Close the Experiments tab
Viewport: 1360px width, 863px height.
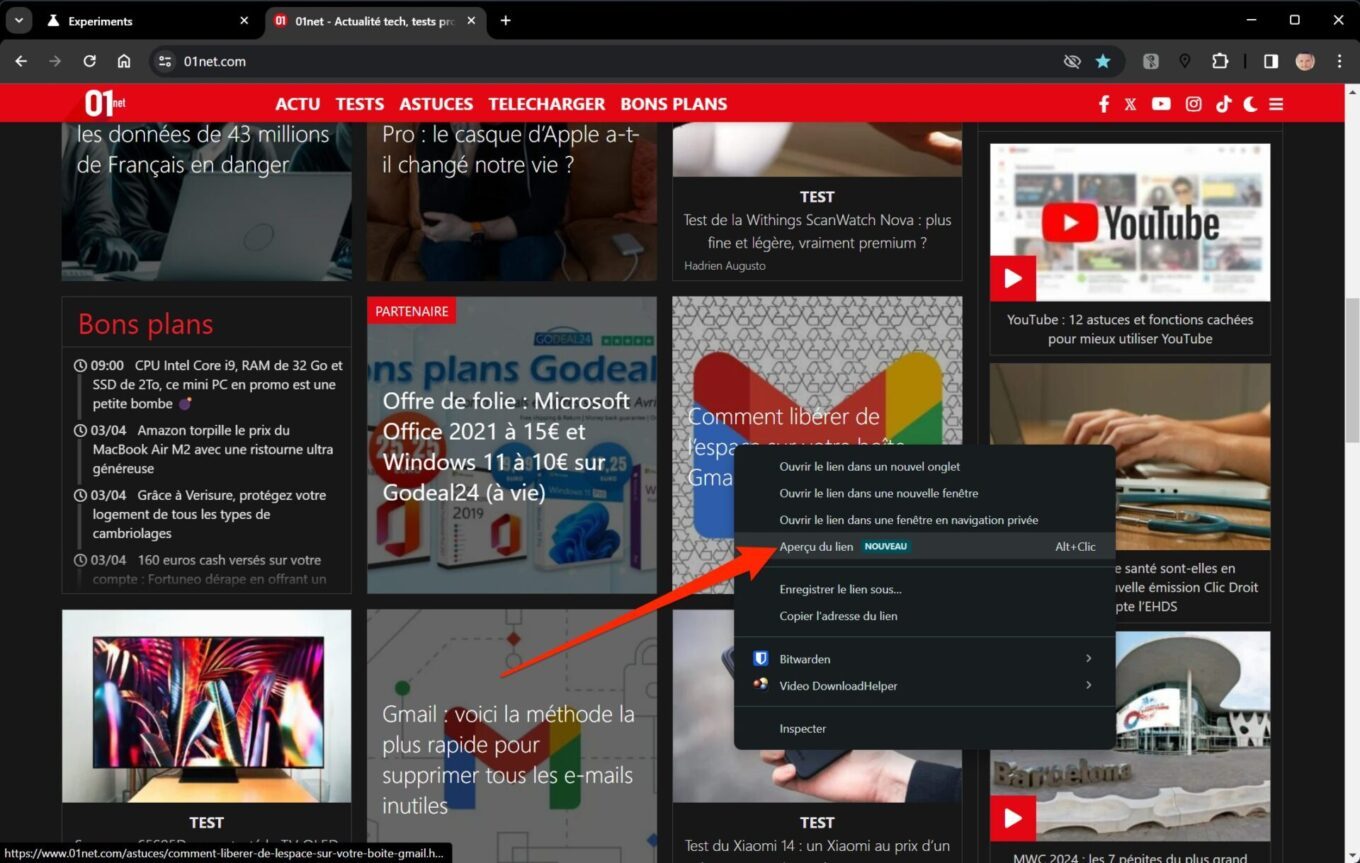coord(245,20)
